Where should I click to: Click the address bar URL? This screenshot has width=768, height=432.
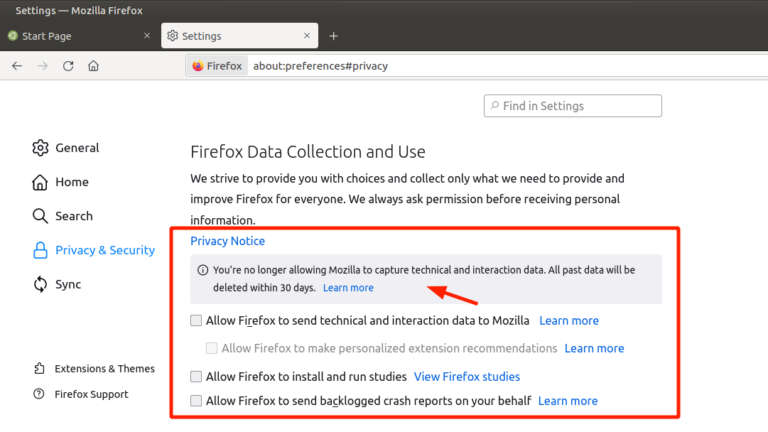(x=320, y=66)
